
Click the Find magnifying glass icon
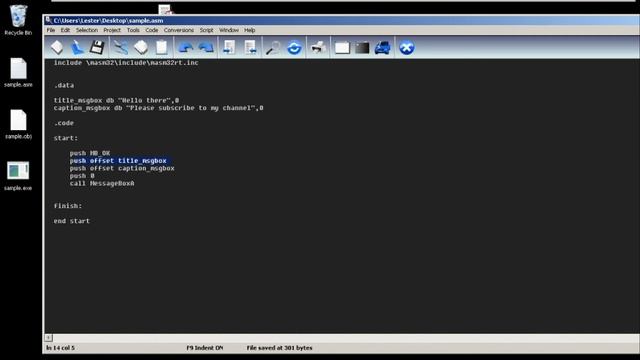273,48
